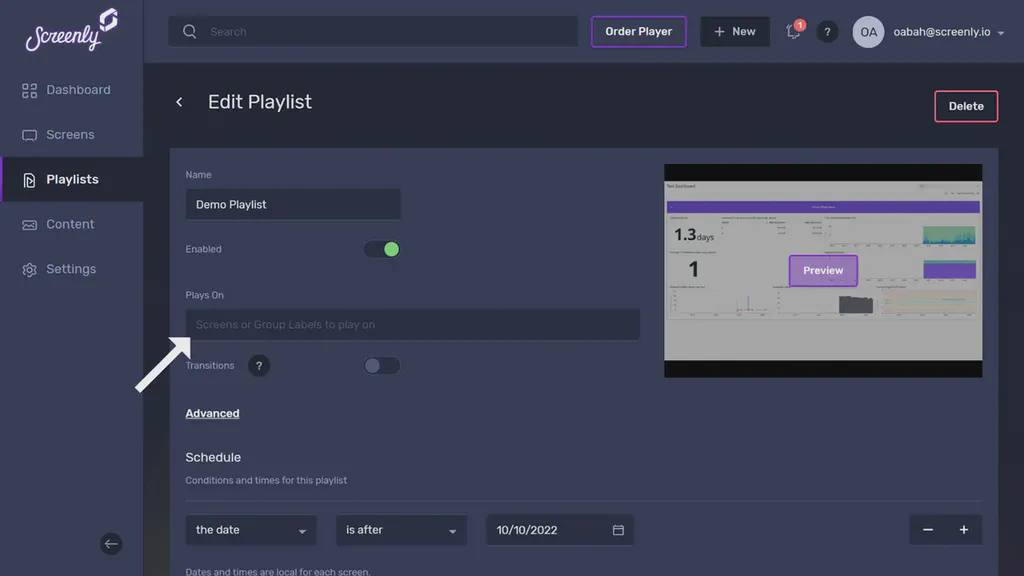Delete the Demo Playlist
Viewport: 1024px width, 576px height.
(965, 106)
